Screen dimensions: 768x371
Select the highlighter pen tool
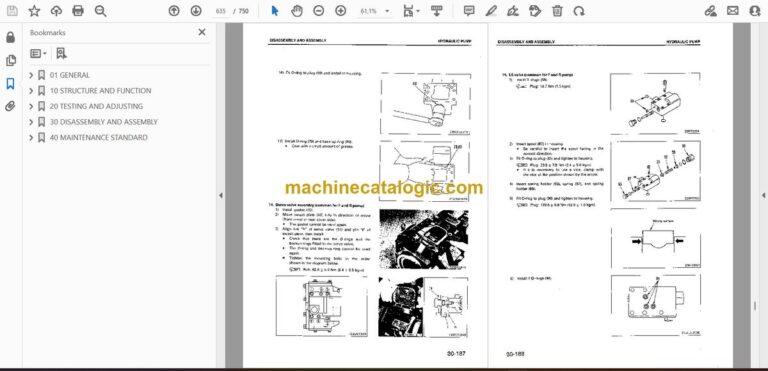pos(491,11)
